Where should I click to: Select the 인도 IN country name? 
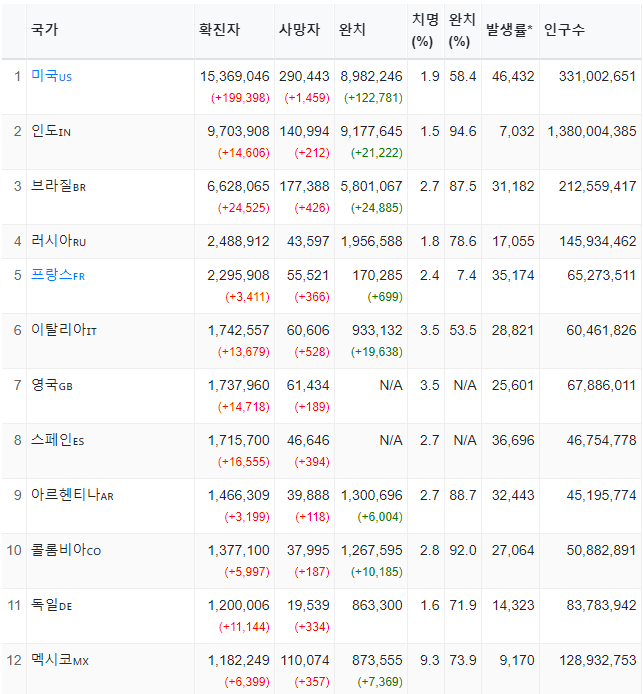click(51, 131)
